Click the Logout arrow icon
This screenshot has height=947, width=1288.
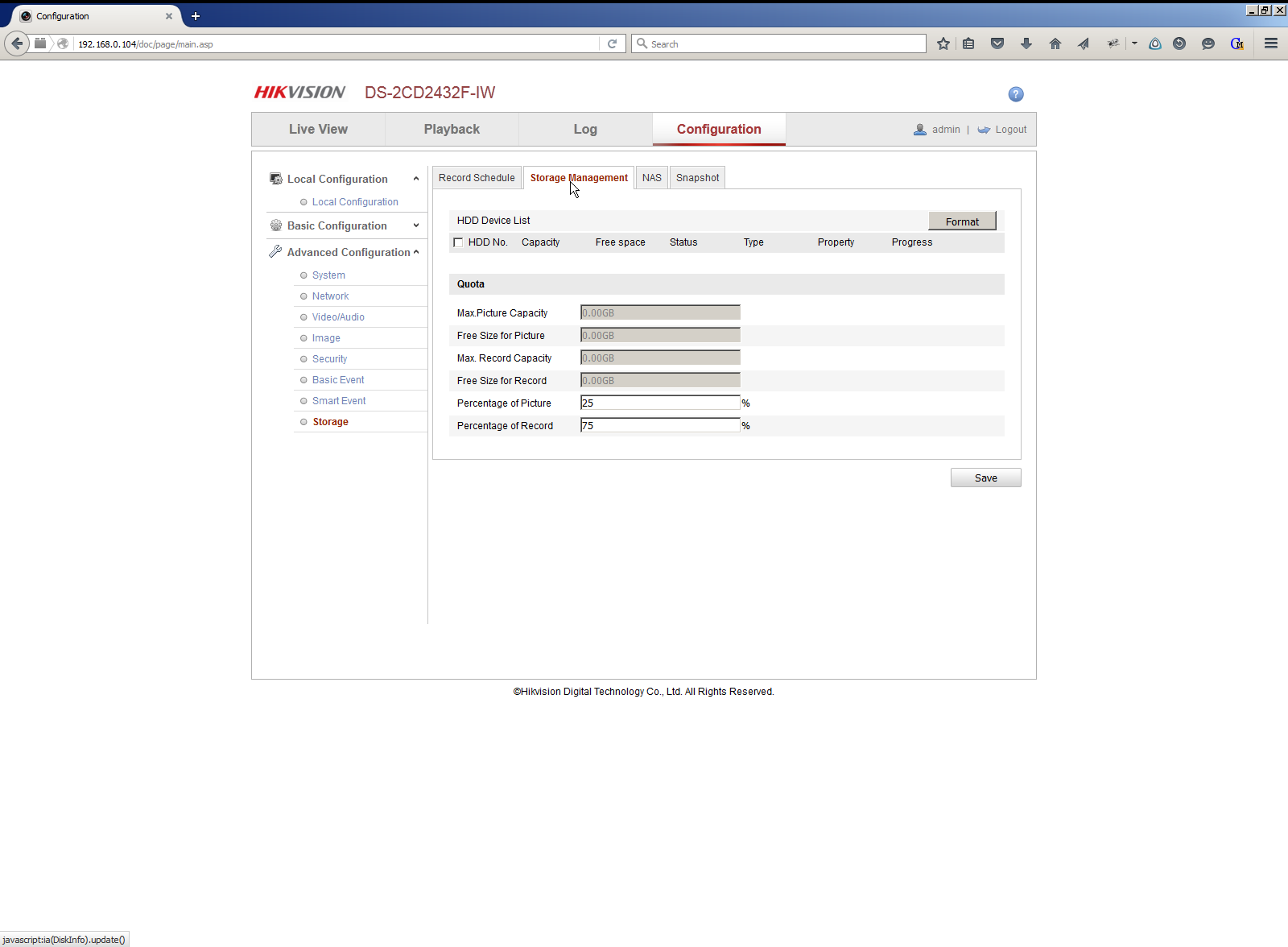(984, 130)
